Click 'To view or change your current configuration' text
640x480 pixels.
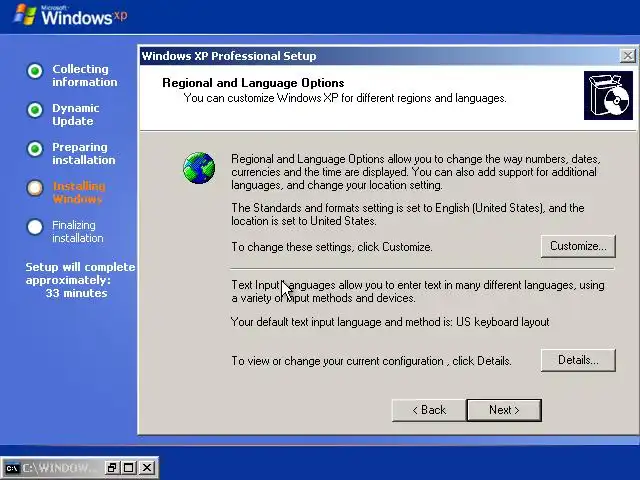pos(371,361)
